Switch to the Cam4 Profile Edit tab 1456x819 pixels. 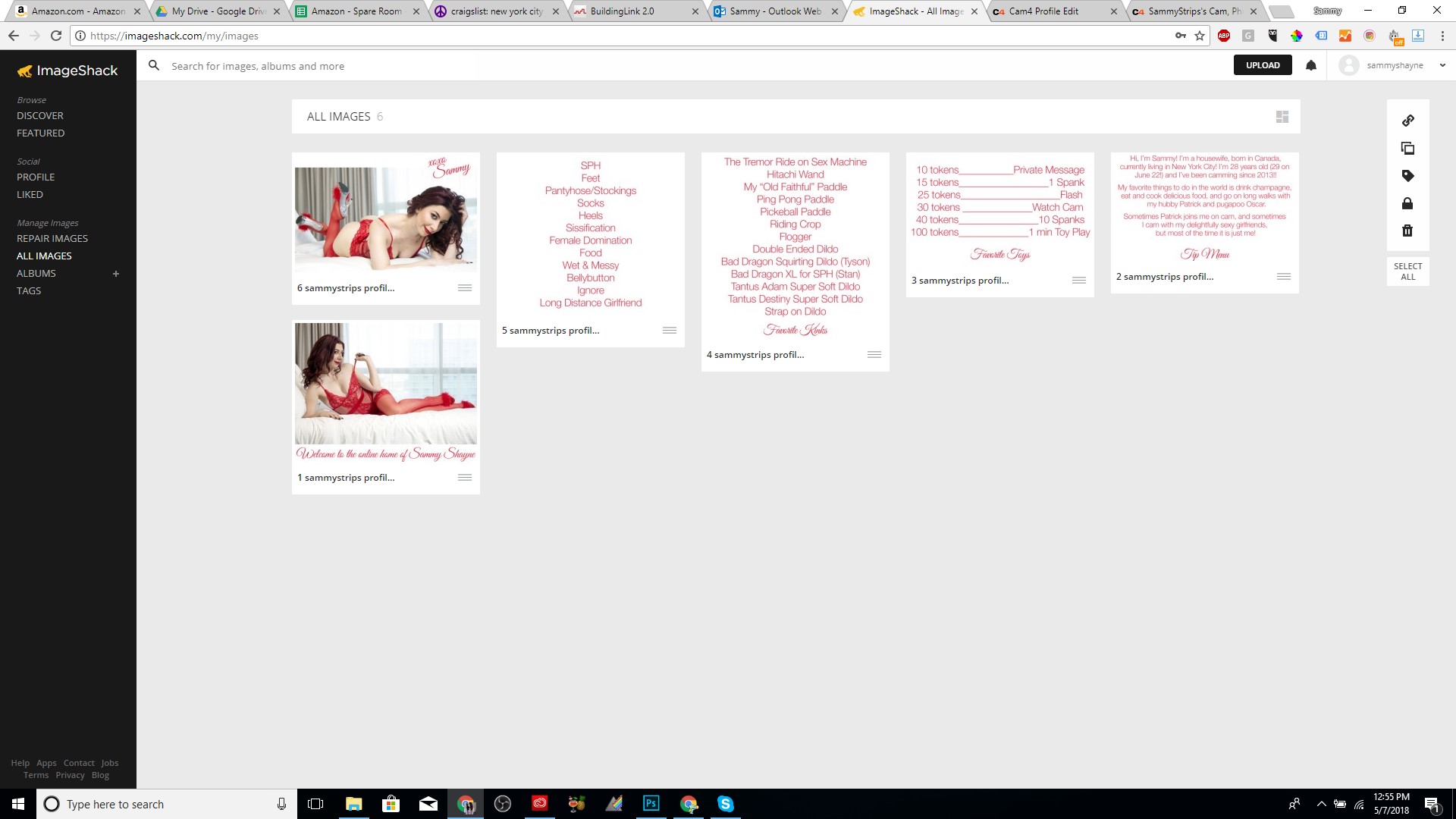coord(1043,11)
